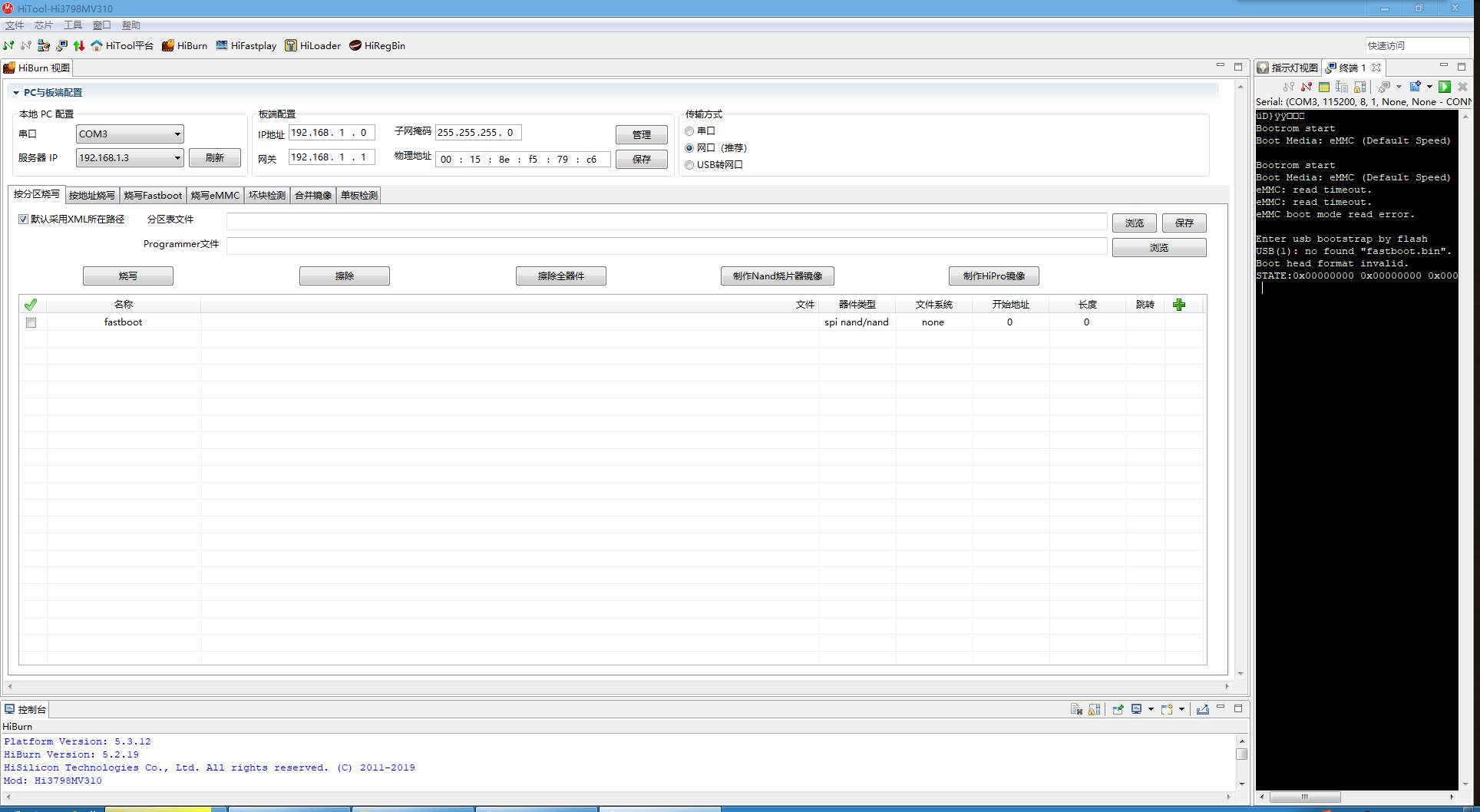Click the 擦除全器件 button
1480x812 pixels.
point(561,276)
